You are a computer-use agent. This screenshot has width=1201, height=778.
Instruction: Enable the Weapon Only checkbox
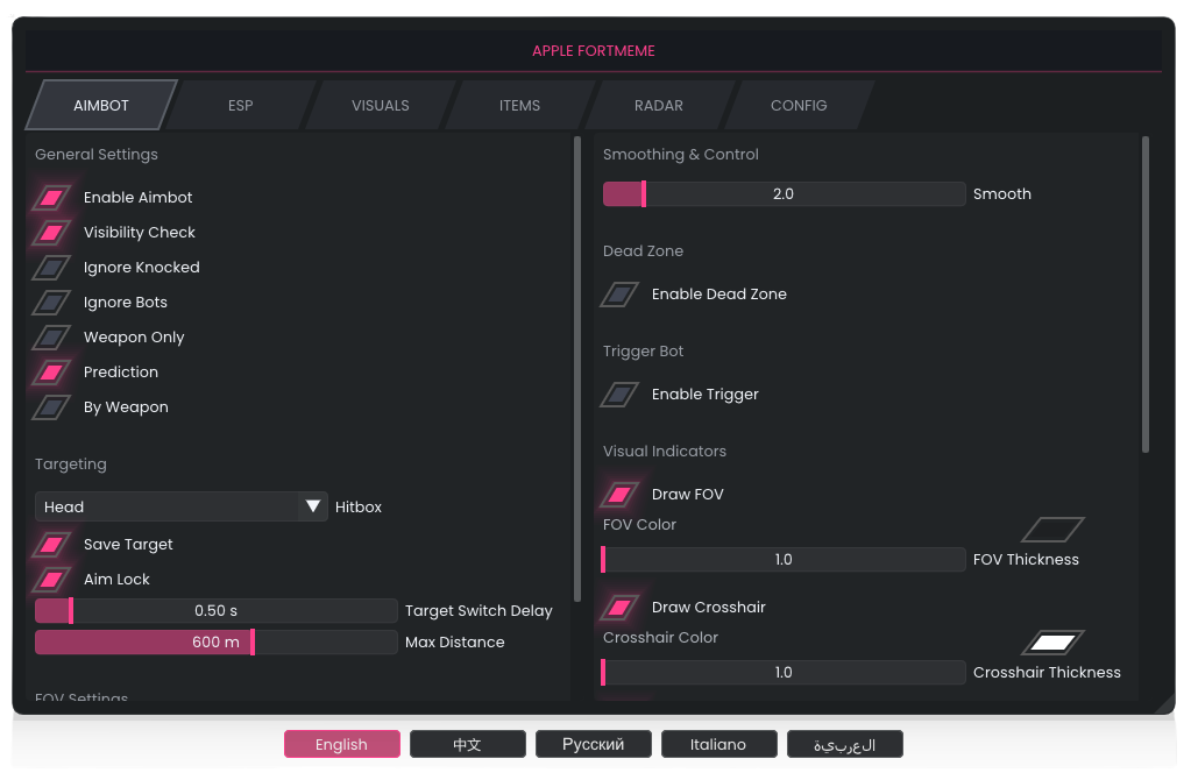[x=51, y=338]
